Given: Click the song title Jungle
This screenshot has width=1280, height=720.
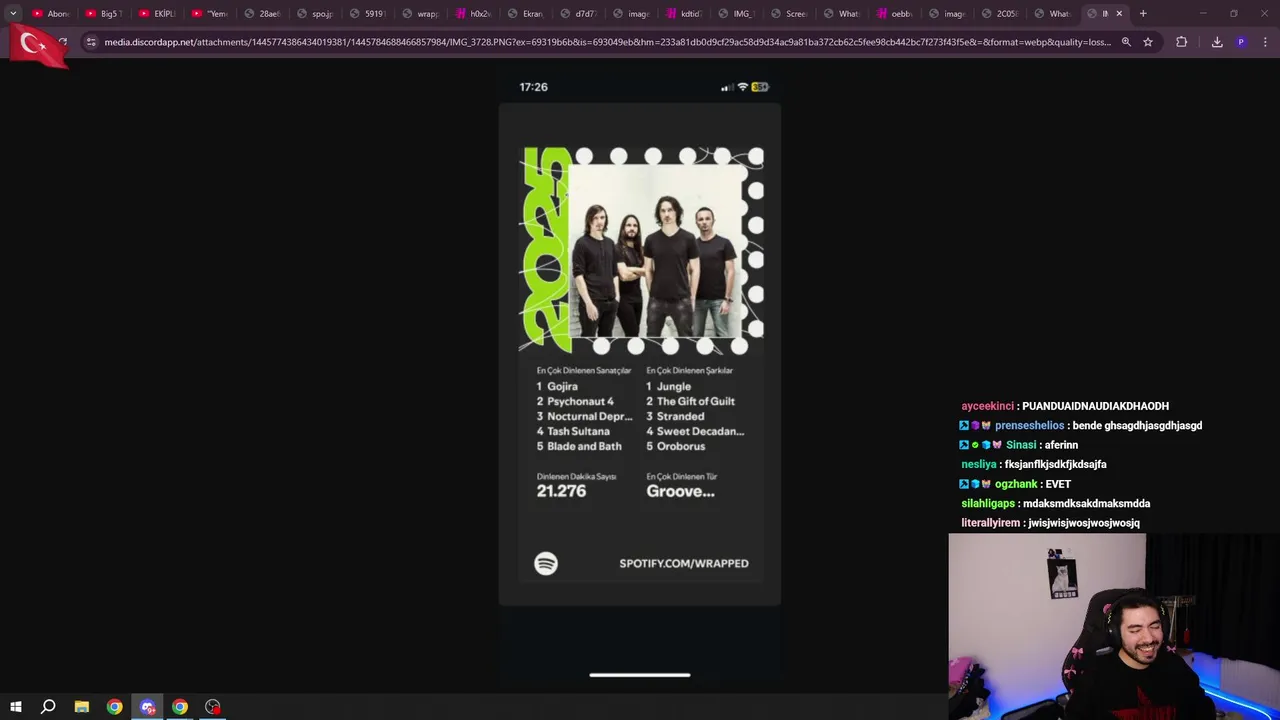Looking at the screenshot, I should click(674, 386).
